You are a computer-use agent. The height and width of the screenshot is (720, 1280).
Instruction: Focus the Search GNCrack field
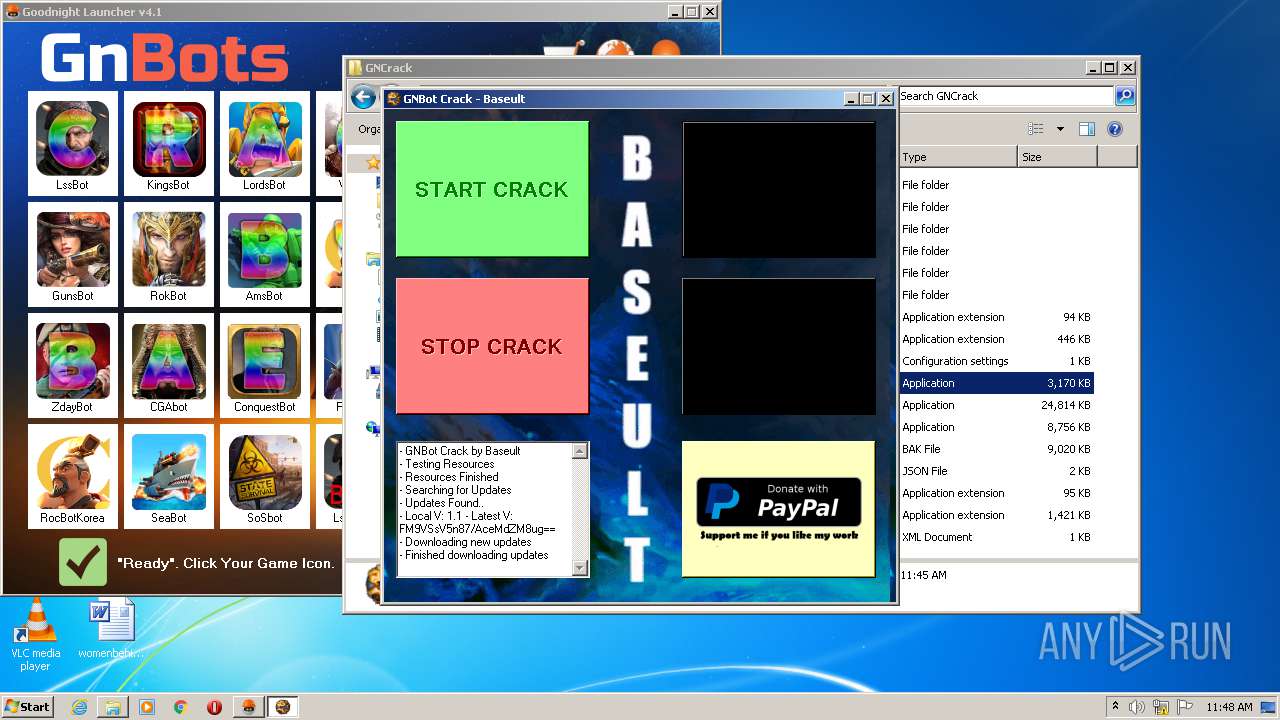(x=1005, y=96)
